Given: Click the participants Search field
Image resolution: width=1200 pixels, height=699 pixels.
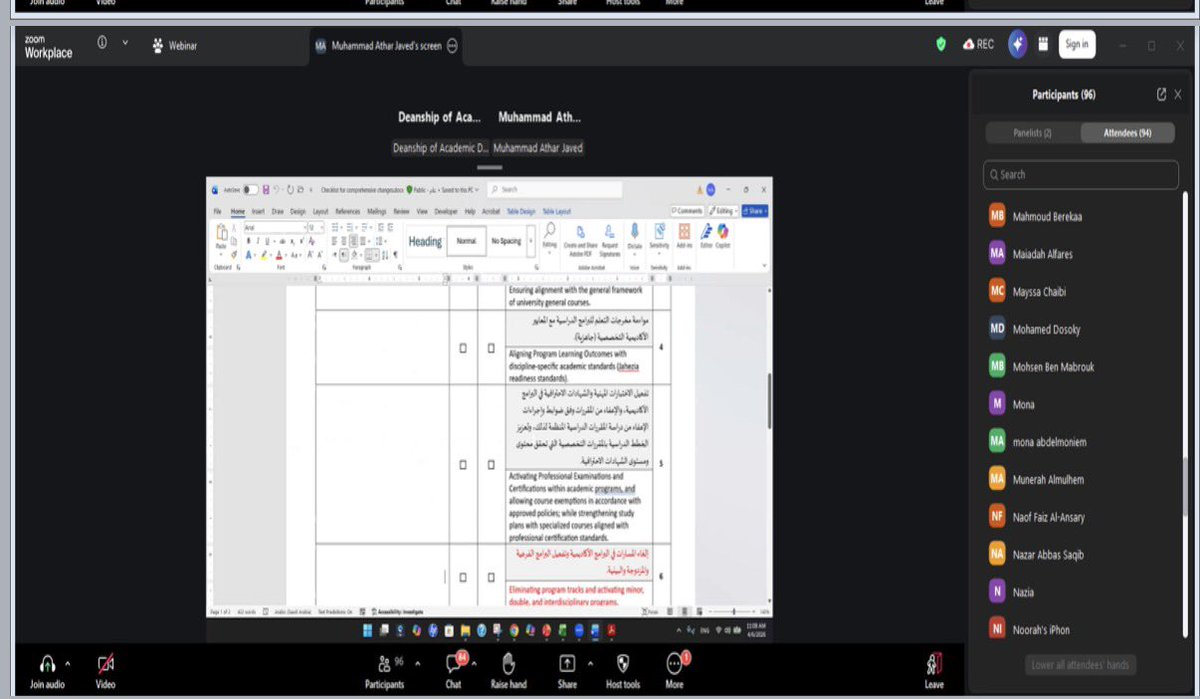Looking at the screenshot, I should [1081, 174].
